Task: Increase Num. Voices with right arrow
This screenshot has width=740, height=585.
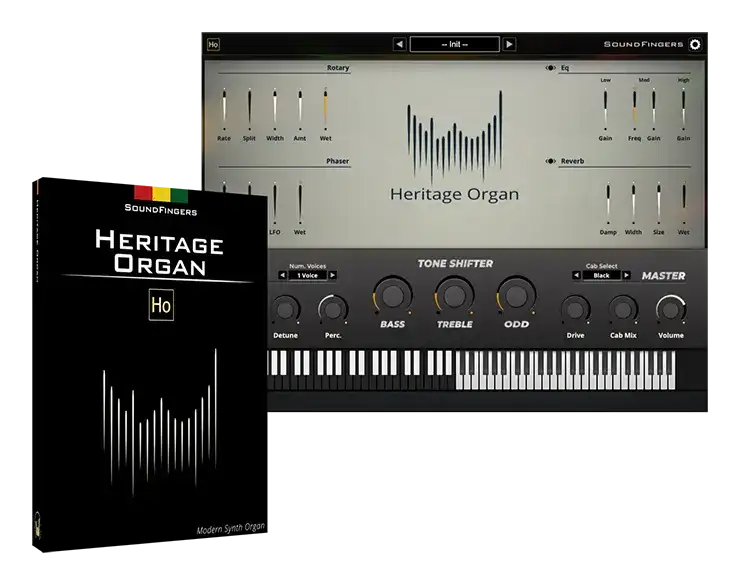Action: [333, 275]
